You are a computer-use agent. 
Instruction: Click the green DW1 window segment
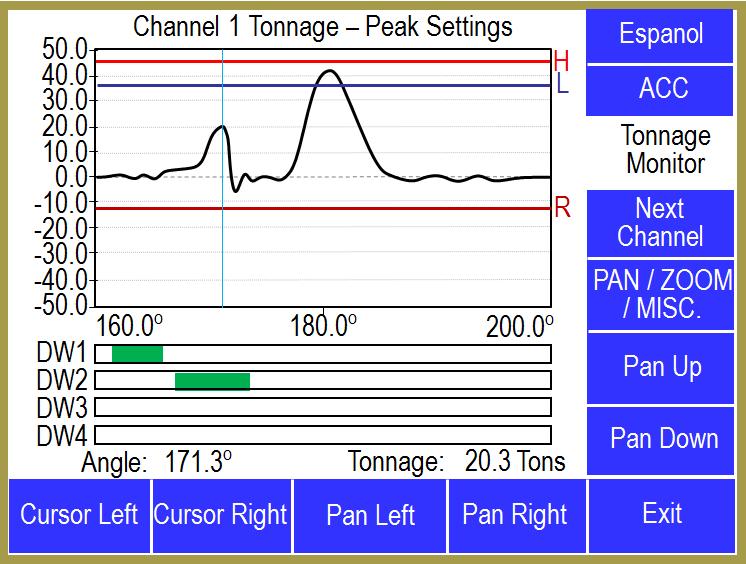tap(137, 353)
